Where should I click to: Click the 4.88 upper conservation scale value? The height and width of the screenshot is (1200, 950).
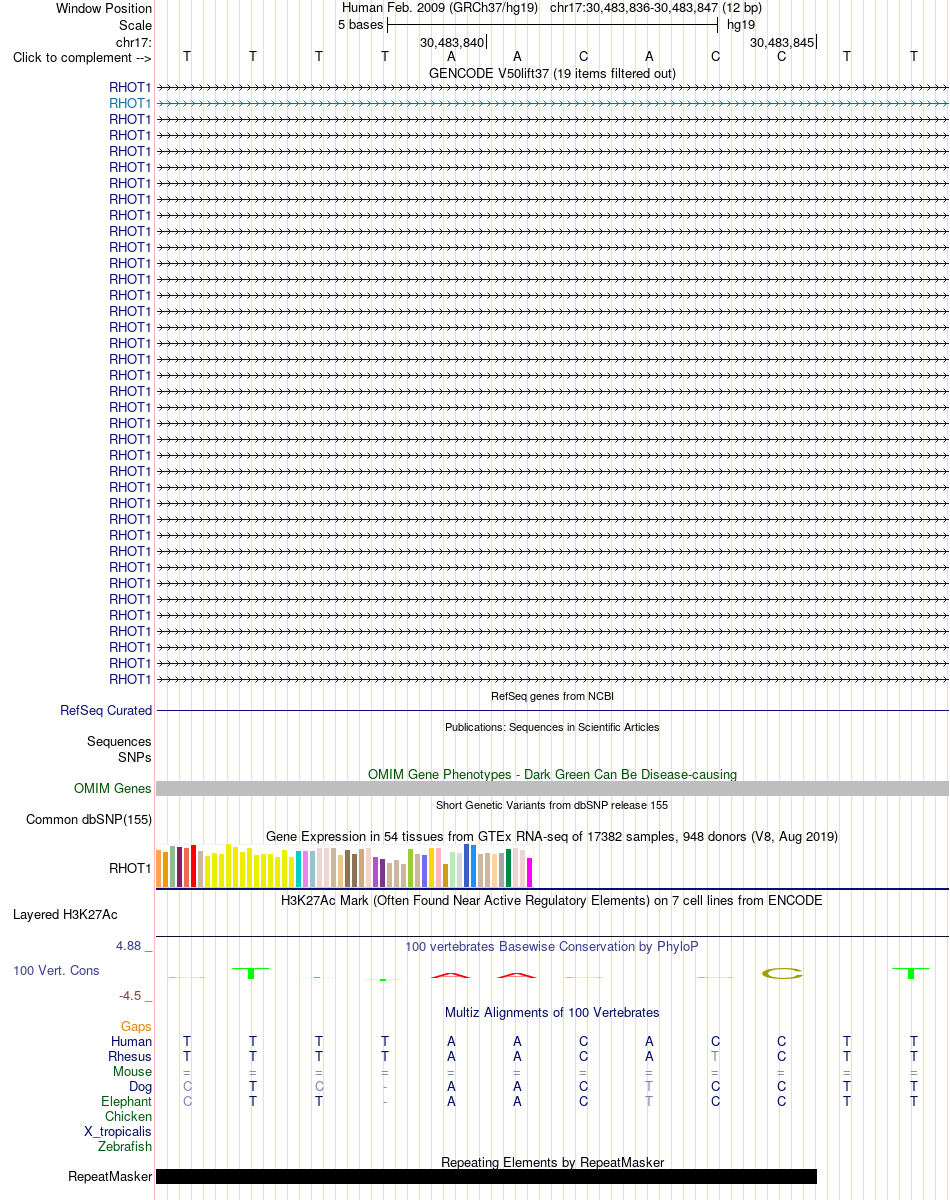(x=131, y=945)
